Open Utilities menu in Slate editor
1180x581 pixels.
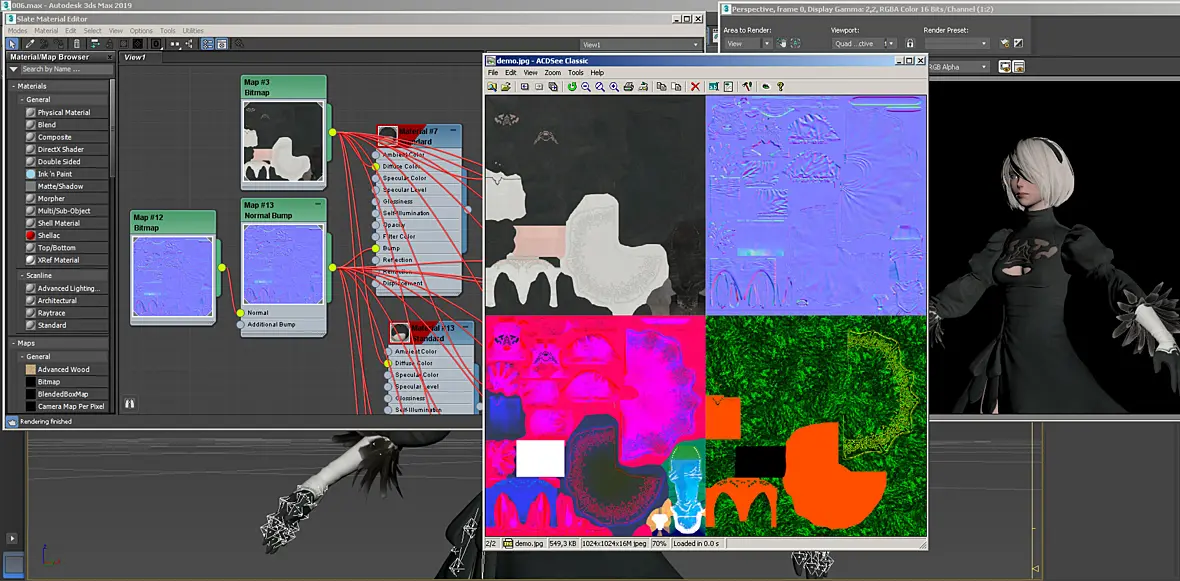pyautogui.click(x=193, y=31)
